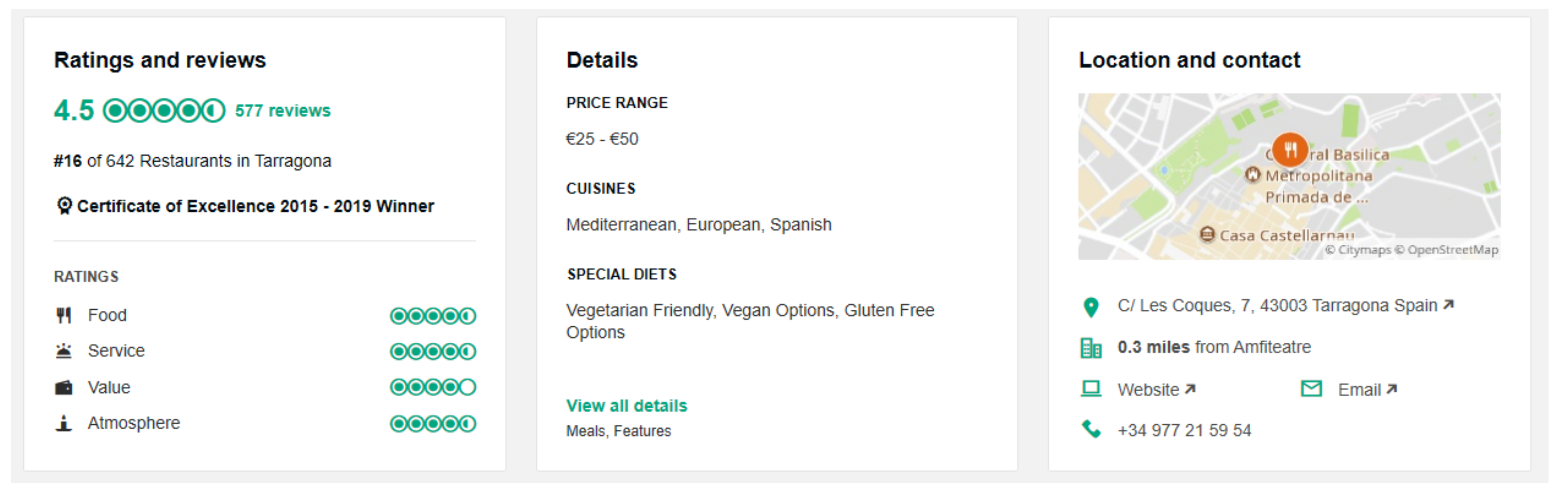Open the 577 reviews link
This screenshot has height=499, width=1568.
coord(282,111)
